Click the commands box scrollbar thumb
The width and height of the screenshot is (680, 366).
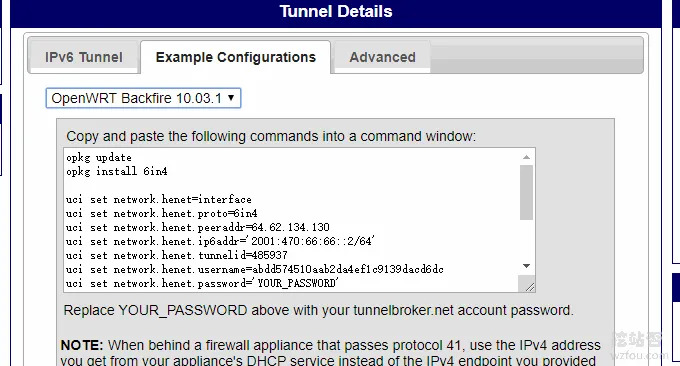click(526, 192)
